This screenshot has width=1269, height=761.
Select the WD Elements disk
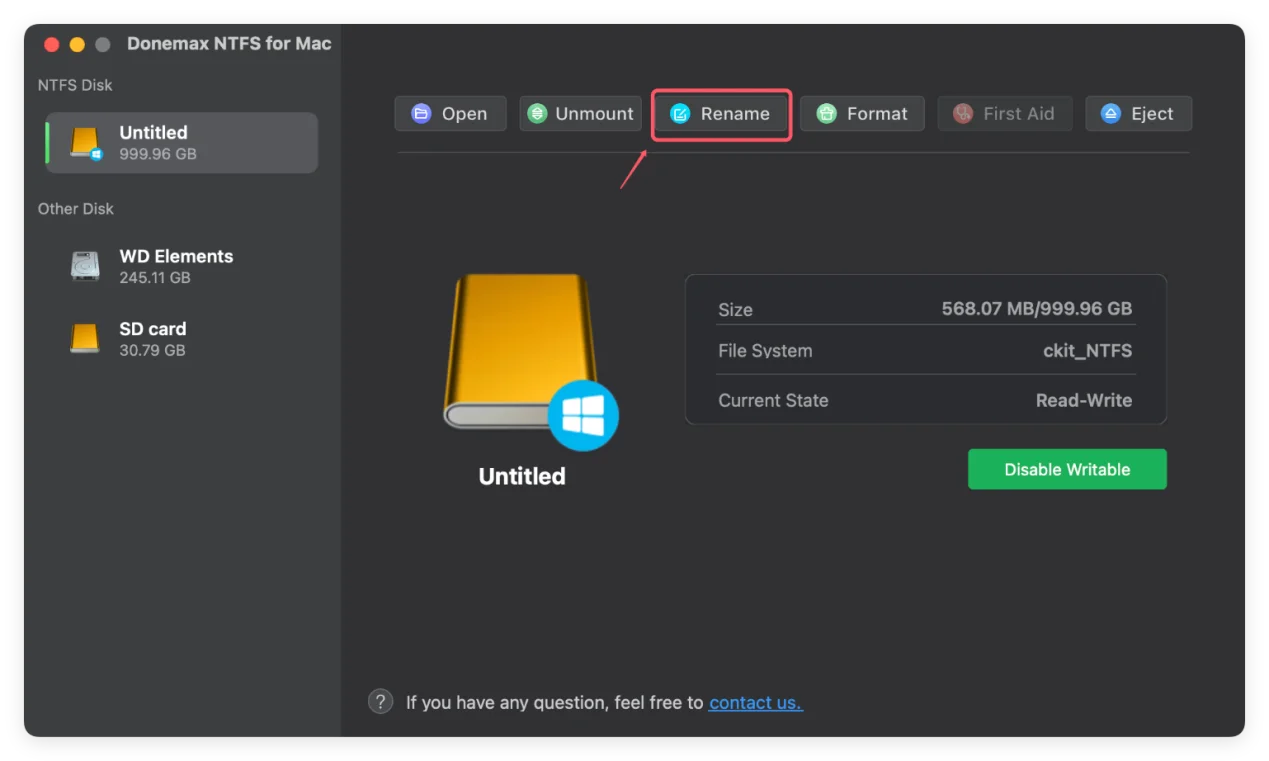coord(182,266)
